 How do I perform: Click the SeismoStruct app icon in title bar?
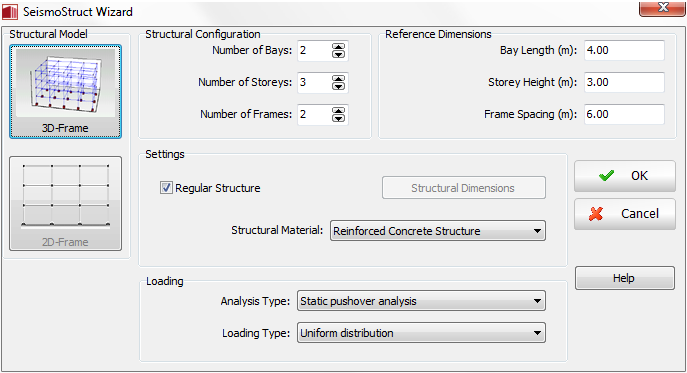click(x=10, y=11)
